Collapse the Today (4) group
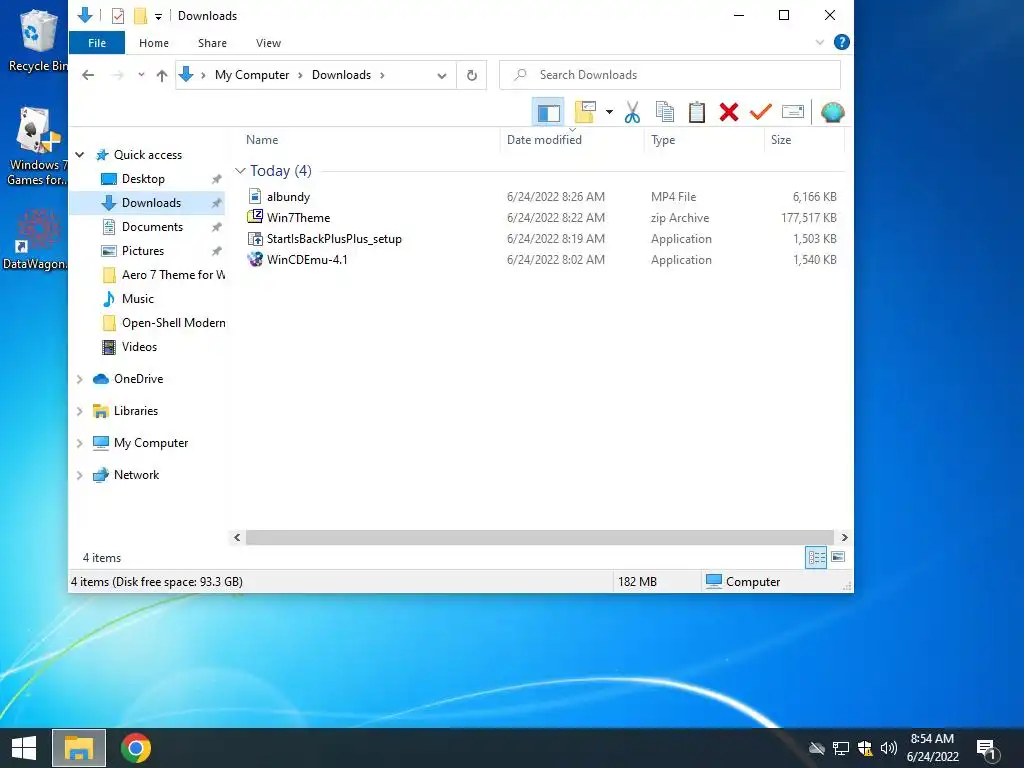The width and height of the screenshot is (1024, 768). point(240,171)
